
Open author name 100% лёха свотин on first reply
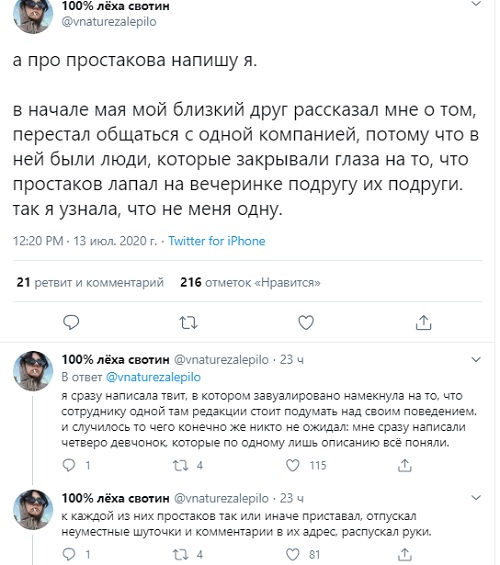point(115,359)
